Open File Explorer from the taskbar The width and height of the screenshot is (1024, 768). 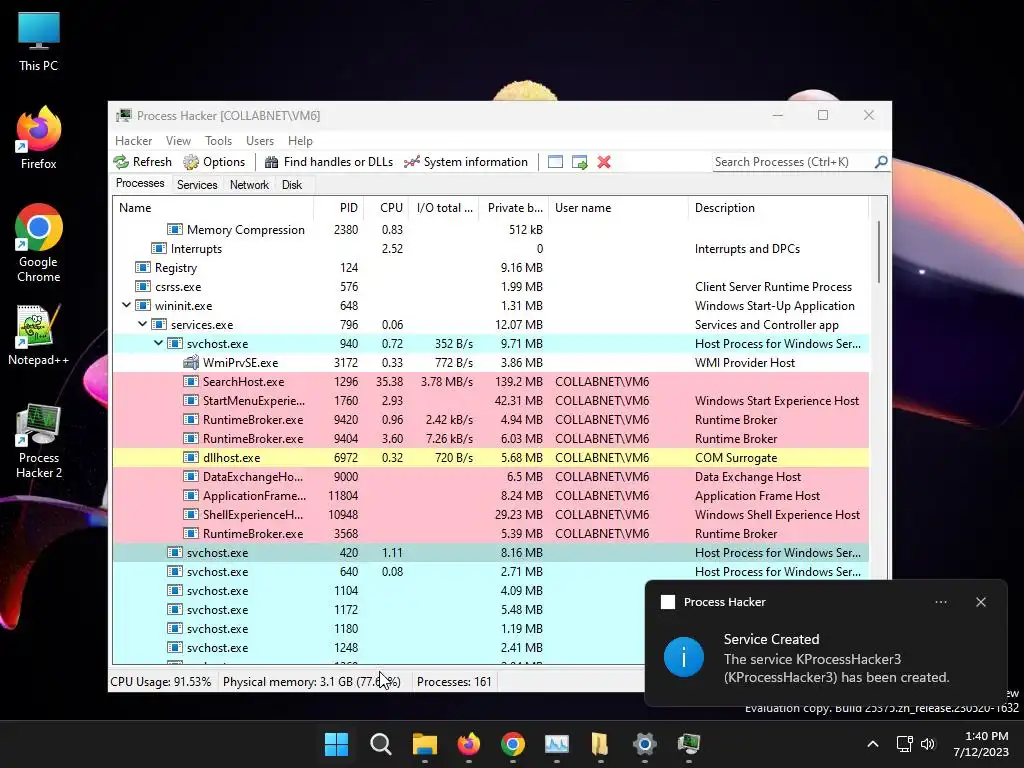pyautogui.click(x=424, y=744)
